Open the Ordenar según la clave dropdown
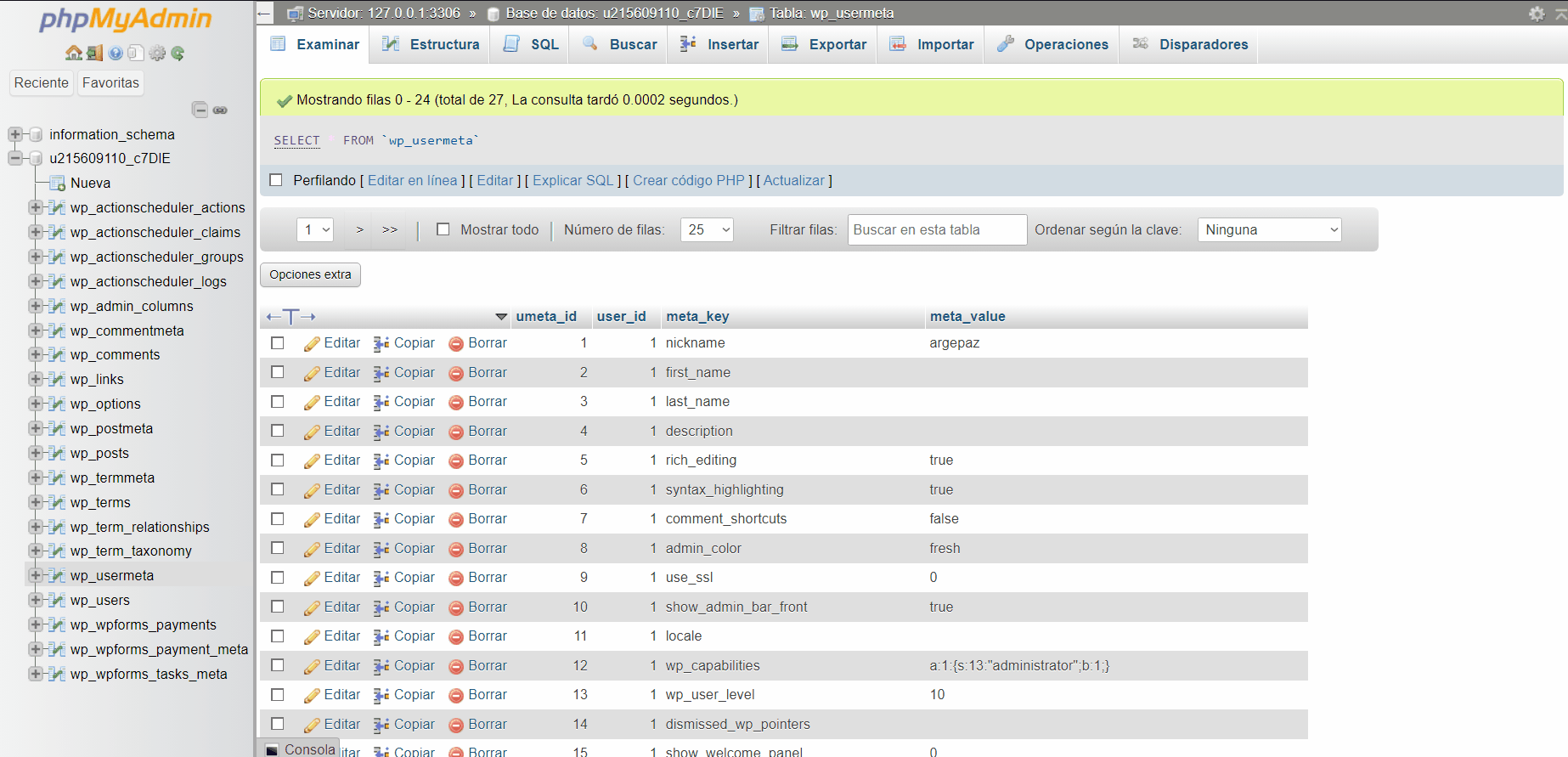 [1269, 229]
